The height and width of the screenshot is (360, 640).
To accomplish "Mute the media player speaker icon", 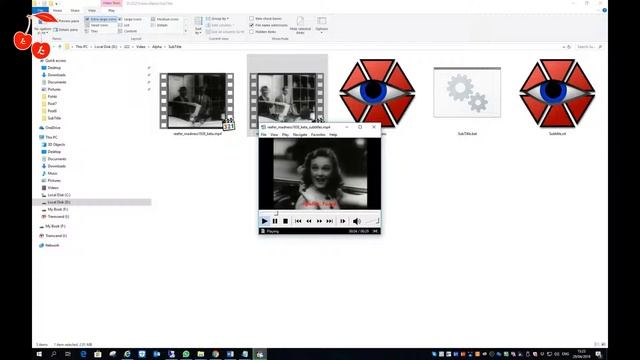I will click(356, 221).
